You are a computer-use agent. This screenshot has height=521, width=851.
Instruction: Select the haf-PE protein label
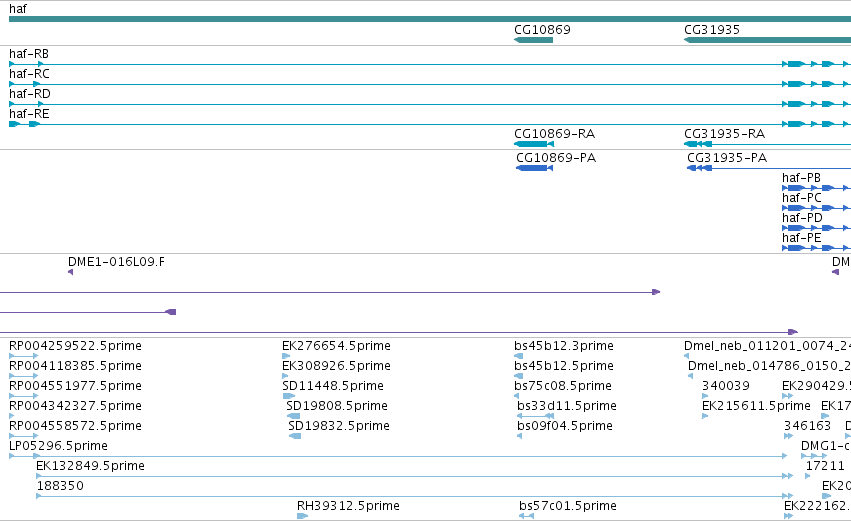[802, 238]
